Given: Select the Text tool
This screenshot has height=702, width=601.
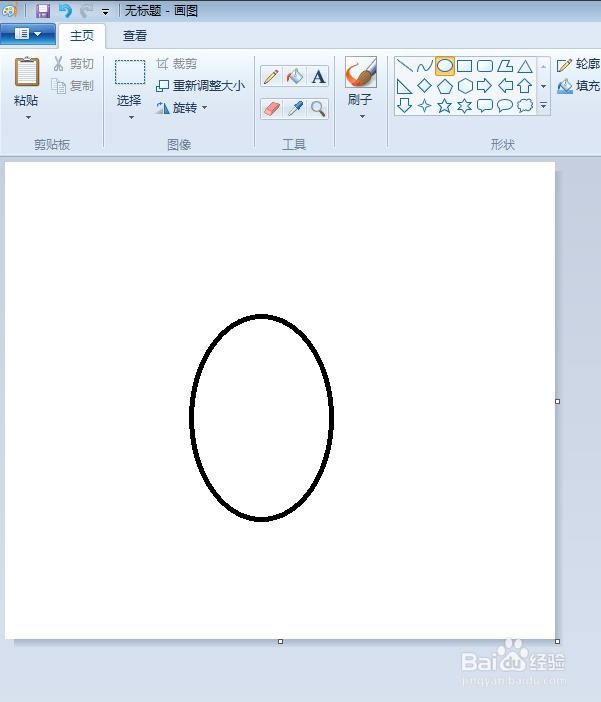Looking at the screenshot, I should (x=318, y=76).
